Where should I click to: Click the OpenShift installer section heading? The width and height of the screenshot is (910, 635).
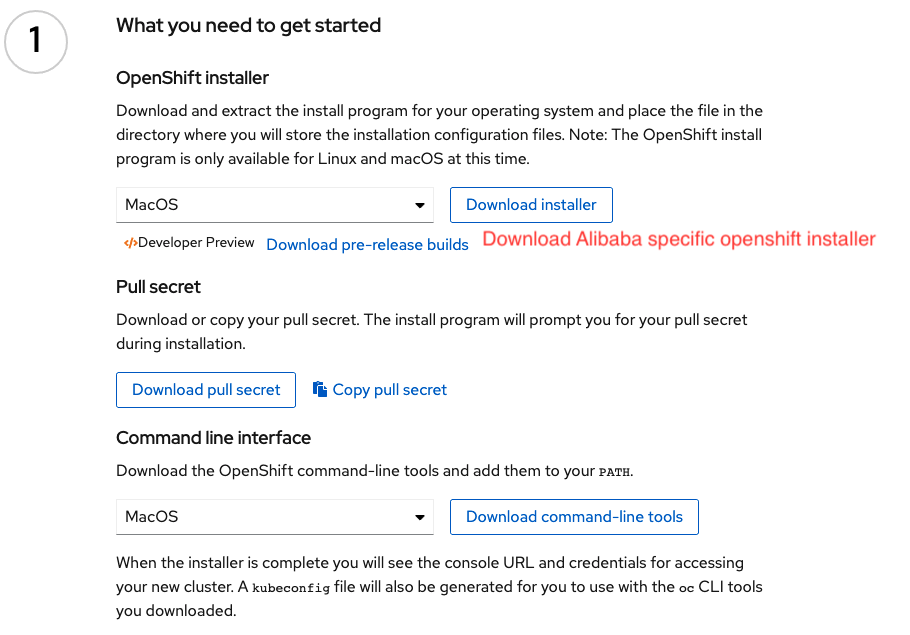192,78
